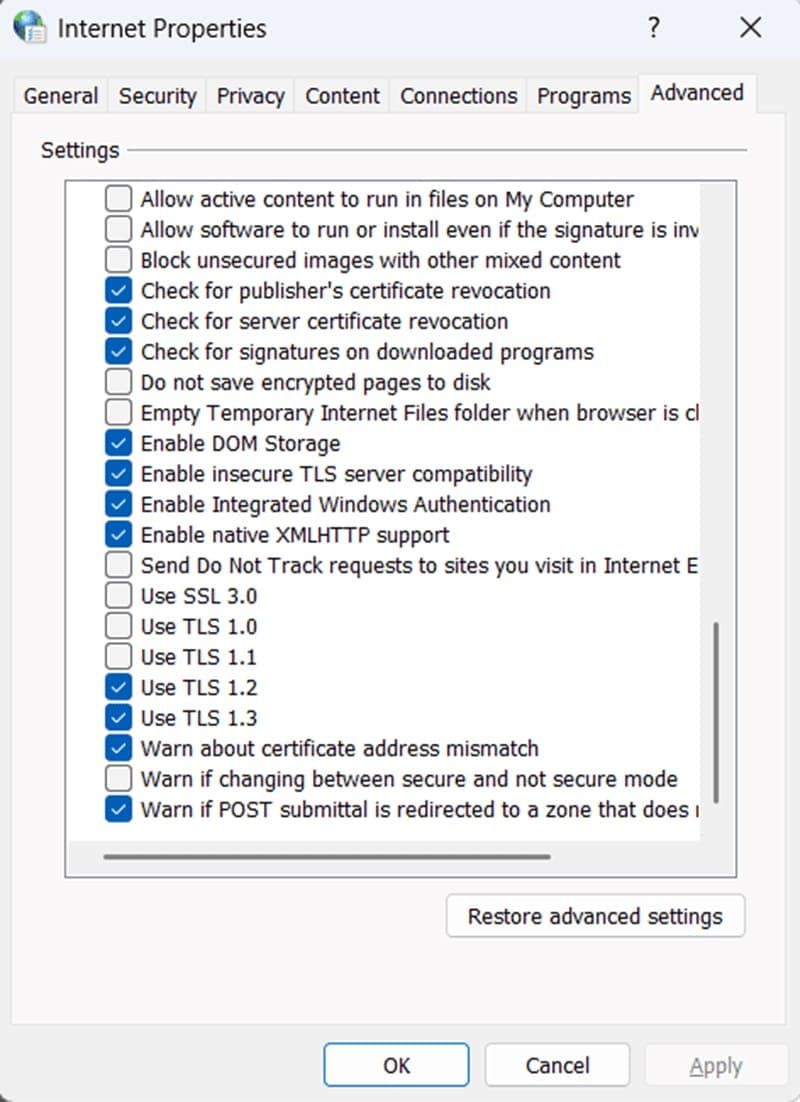This screenshot has width=800, height=1102.
Task: Open the Privacy tab
Action: click(x=250, y=96)
